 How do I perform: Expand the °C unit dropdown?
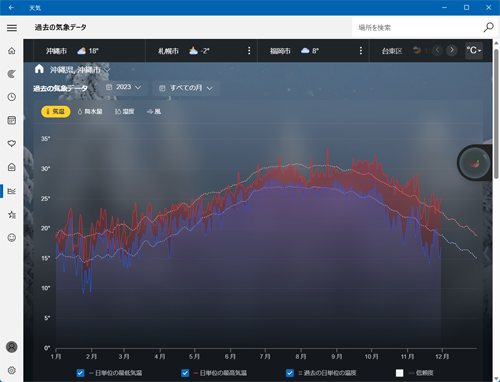click(x=474, y=51)
